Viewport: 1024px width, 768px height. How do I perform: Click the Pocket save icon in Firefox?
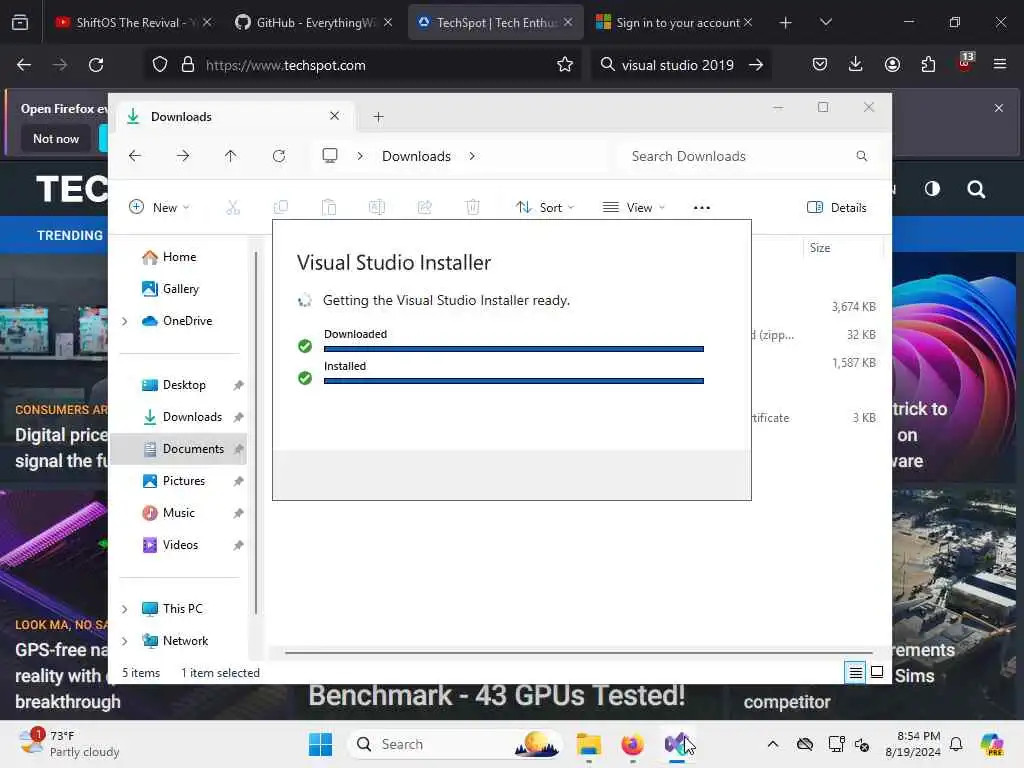click(820, 65)
